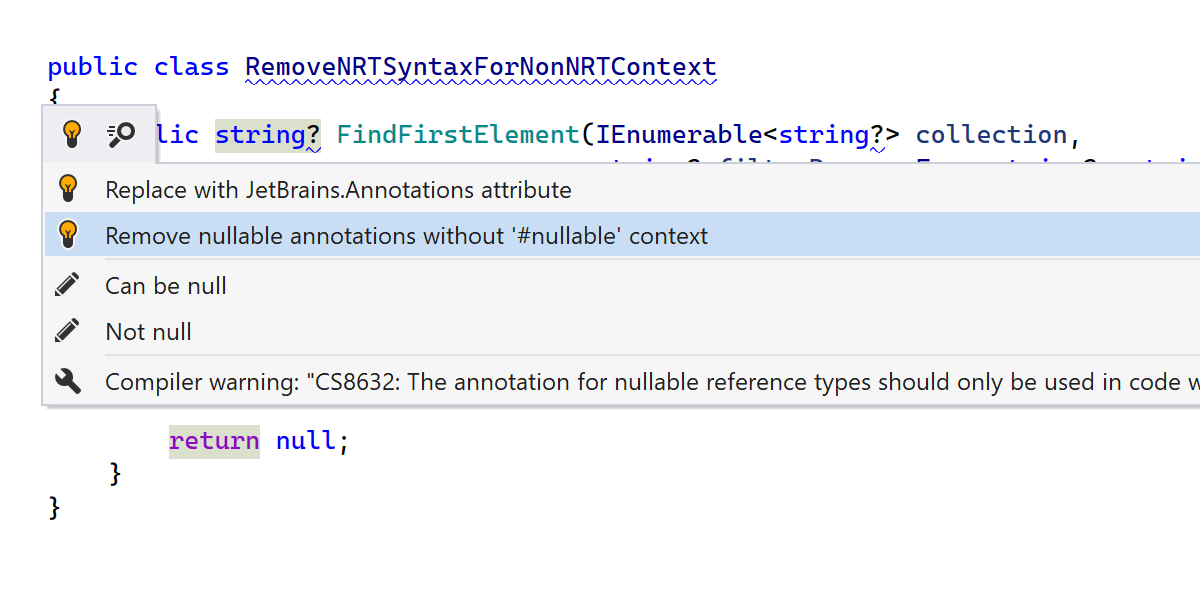Click the null literal after return
1200x600 pixels.
307,441
